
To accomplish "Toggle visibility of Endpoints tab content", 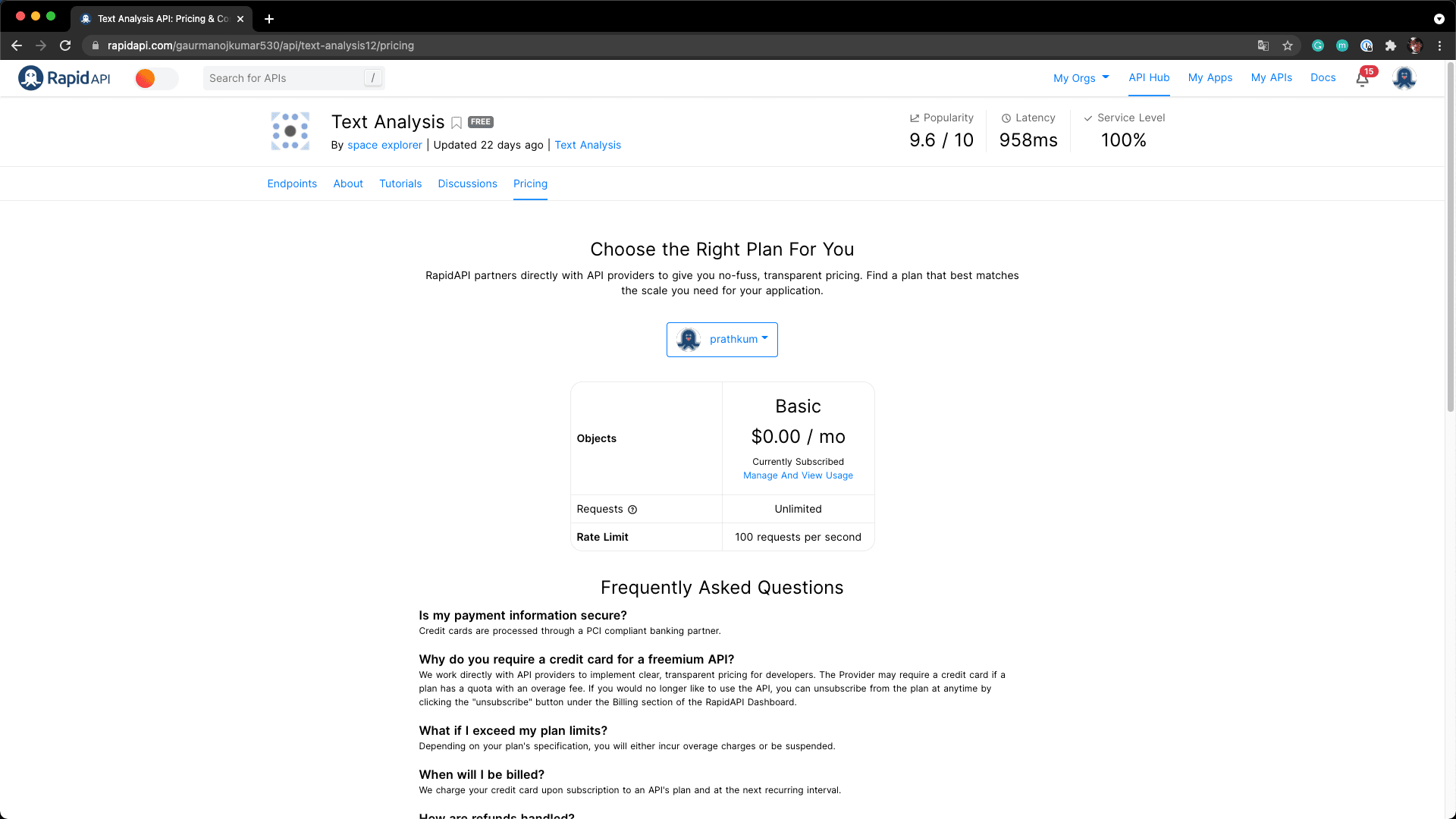I will point(292,183).
